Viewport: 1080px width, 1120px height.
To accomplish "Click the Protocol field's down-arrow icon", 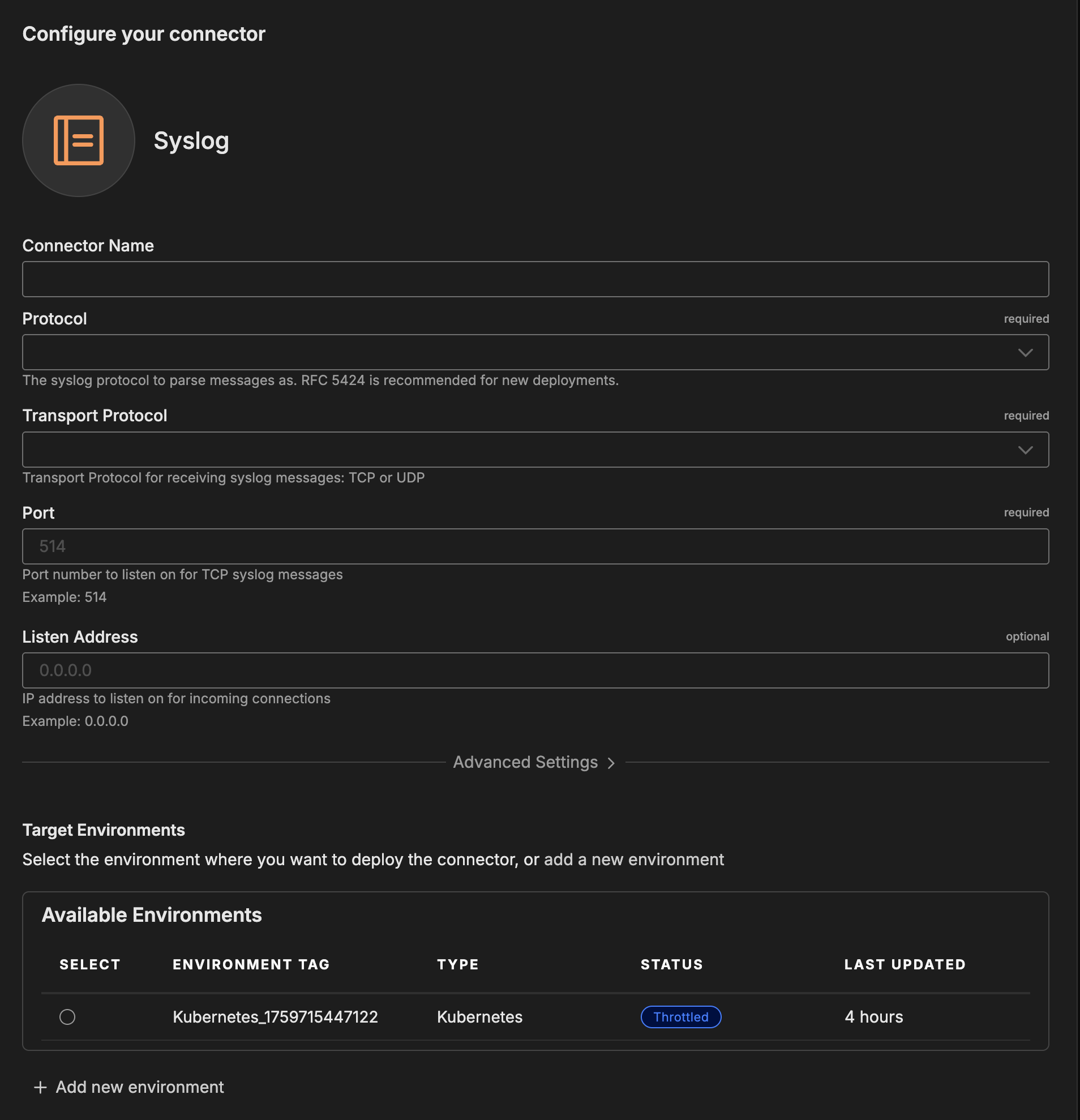I will (1025, 353).
